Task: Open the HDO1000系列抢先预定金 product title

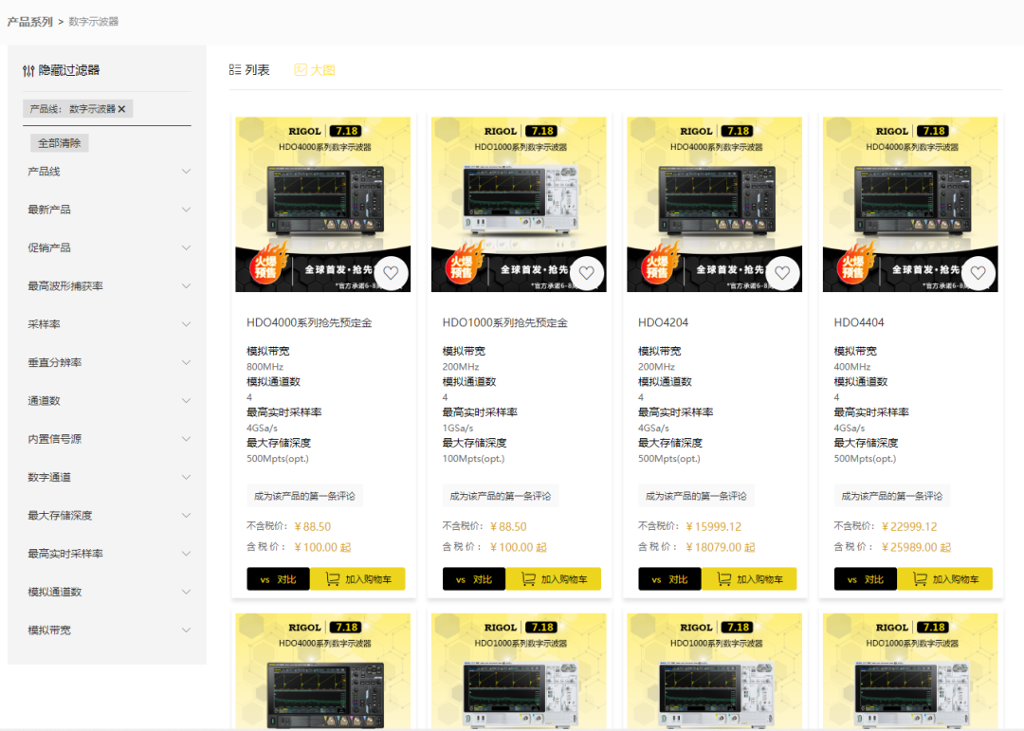Action: coord(505,323)
